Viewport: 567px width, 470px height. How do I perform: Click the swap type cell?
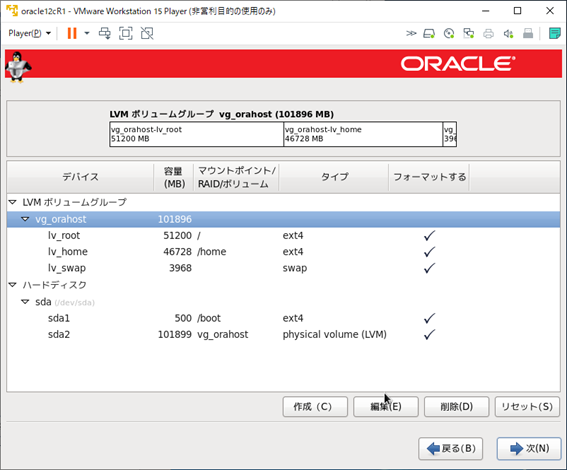coord(295,268)
